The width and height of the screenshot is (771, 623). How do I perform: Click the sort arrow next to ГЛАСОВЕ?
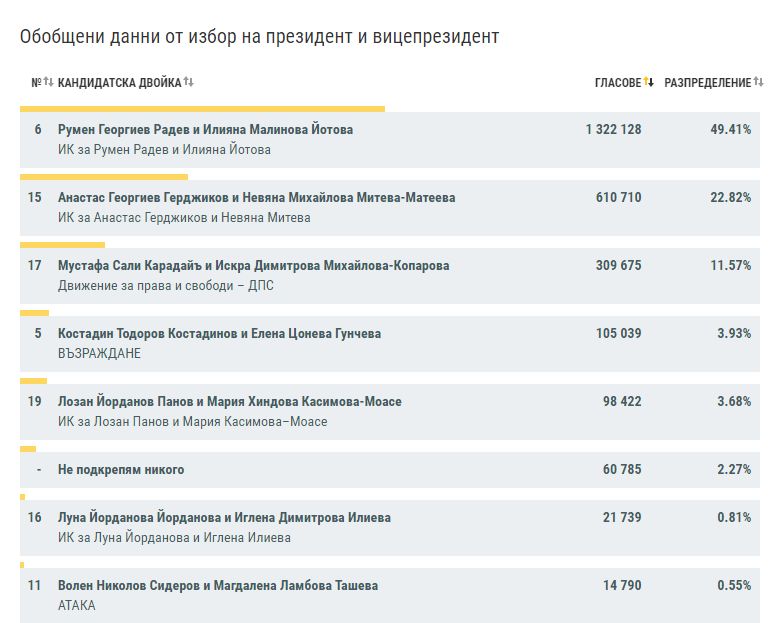pyautogui.click(x=648, y=82)
